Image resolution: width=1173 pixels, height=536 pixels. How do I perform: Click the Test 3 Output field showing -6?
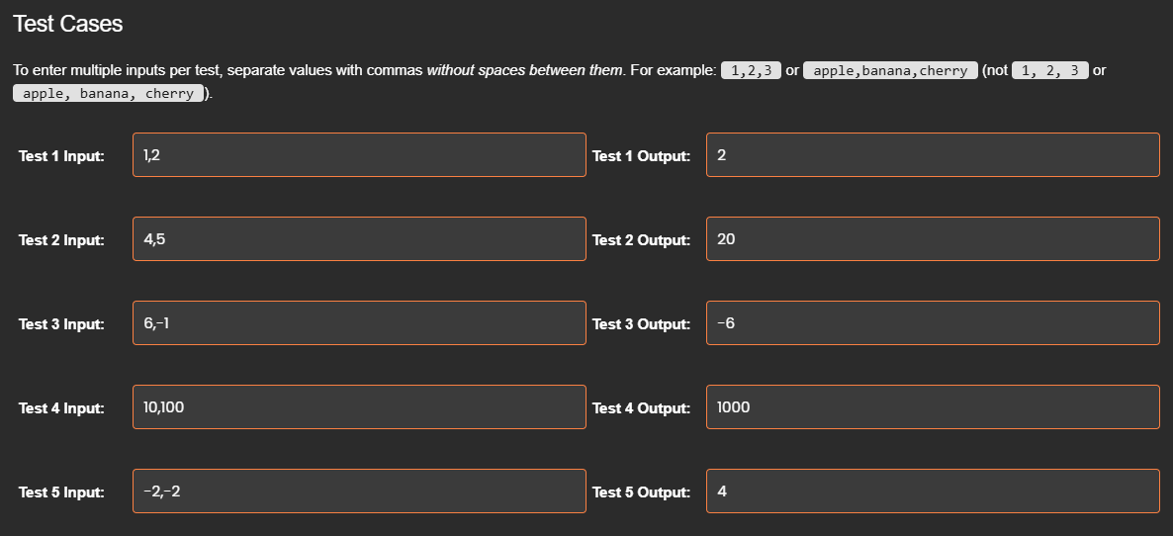[x=932, y=323]
